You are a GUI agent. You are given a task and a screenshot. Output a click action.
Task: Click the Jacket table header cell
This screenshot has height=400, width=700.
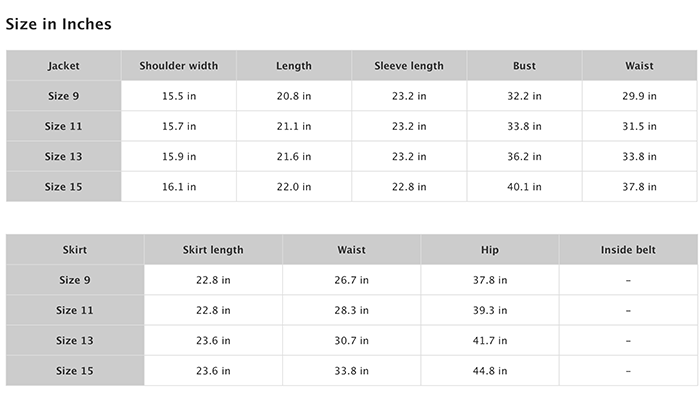63,66
